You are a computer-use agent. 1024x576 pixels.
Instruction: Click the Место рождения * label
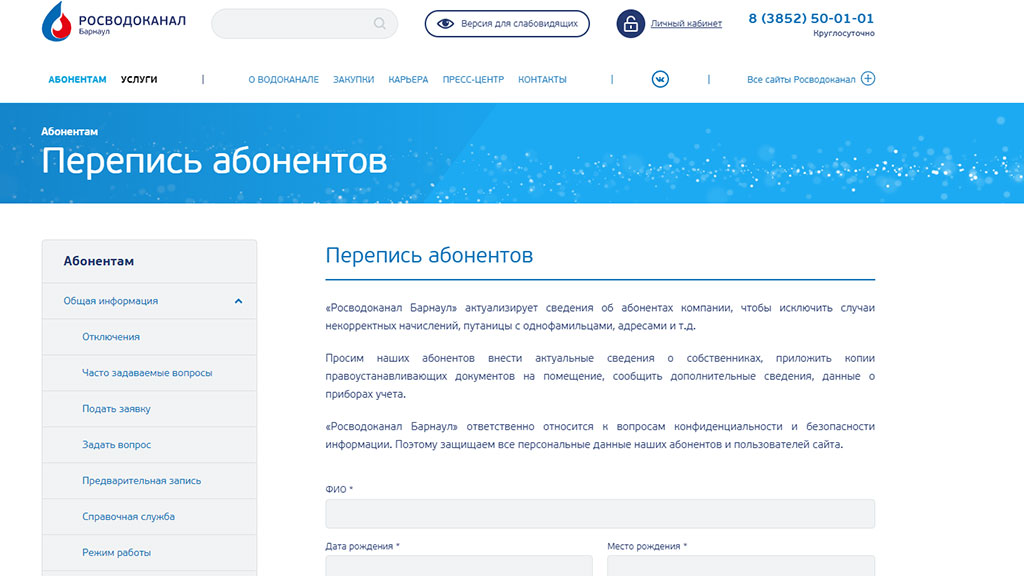click(647, 546)
